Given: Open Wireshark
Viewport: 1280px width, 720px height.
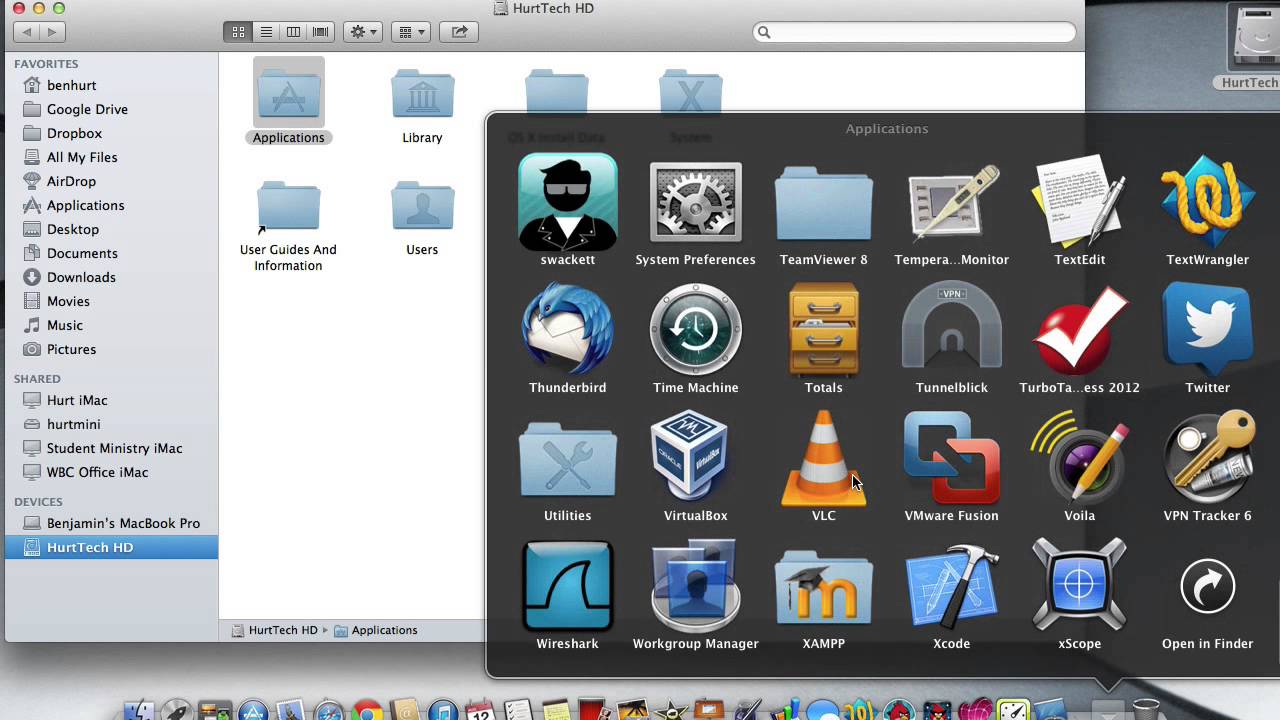Looking at the screenshot, I should coord(567,586).
